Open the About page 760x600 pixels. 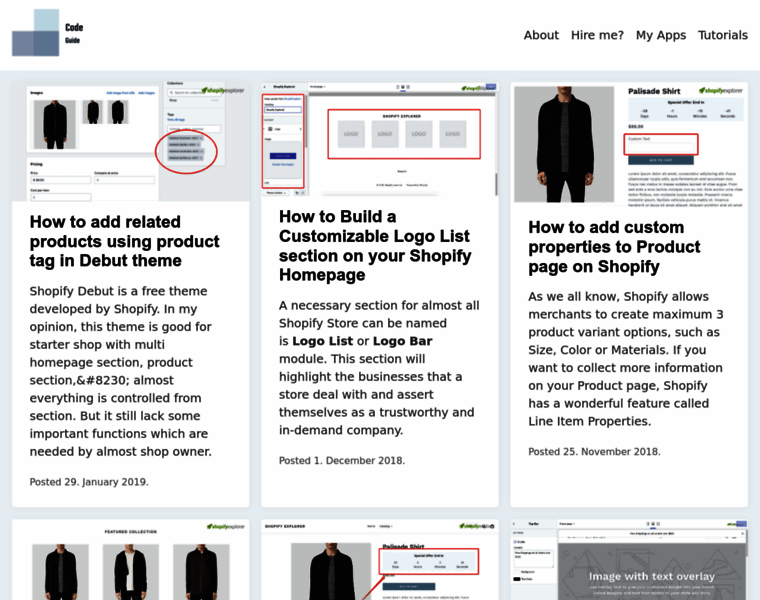coord(541,35)
